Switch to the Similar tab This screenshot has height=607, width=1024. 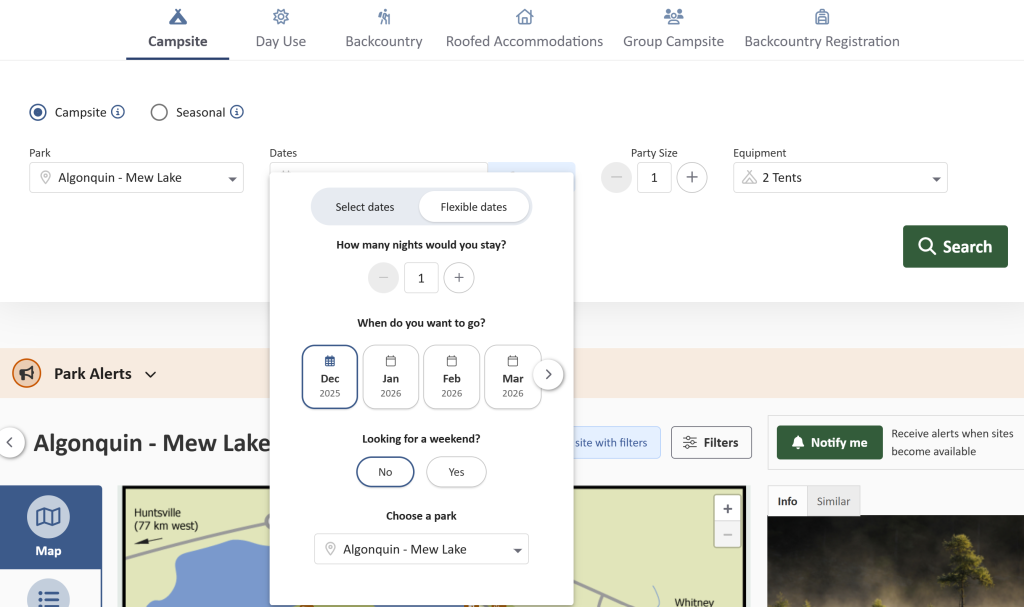point(836,500)
